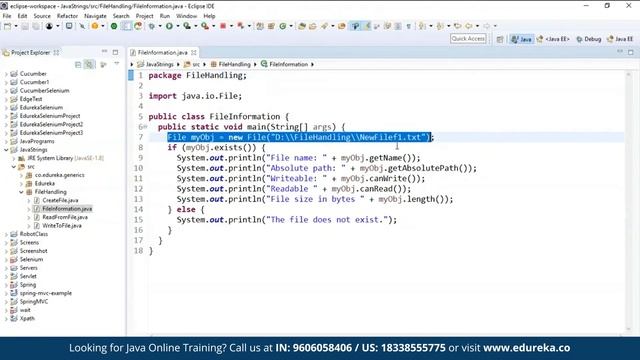Screen dimensions: 640x360
Task: Select CreateFile.java in Project Explorer
Action: pos(60,200)
